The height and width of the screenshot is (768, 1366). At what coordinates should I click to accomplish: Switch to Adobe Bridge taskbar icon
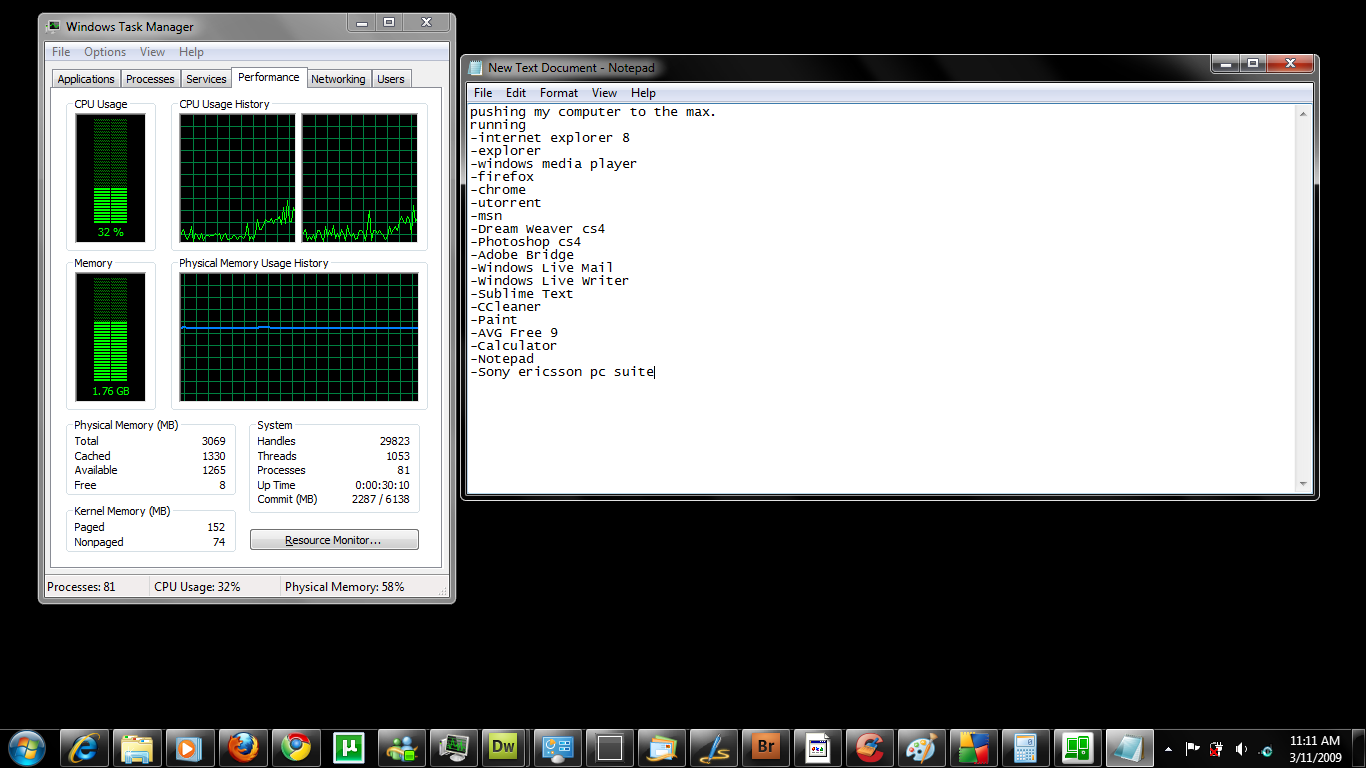click(x=766, y=747)
